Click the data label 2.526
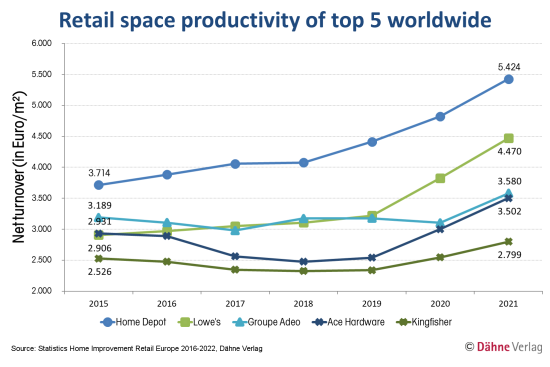The height and width of the screenshot is (367, 550). (x=100, y=272)
